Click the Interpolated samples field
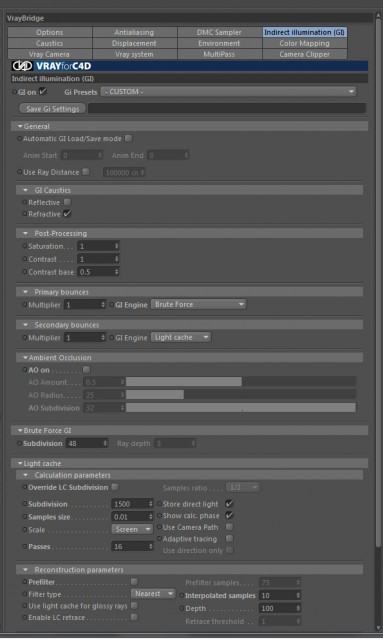Viewport: 383px width, 640px height. 280,596
